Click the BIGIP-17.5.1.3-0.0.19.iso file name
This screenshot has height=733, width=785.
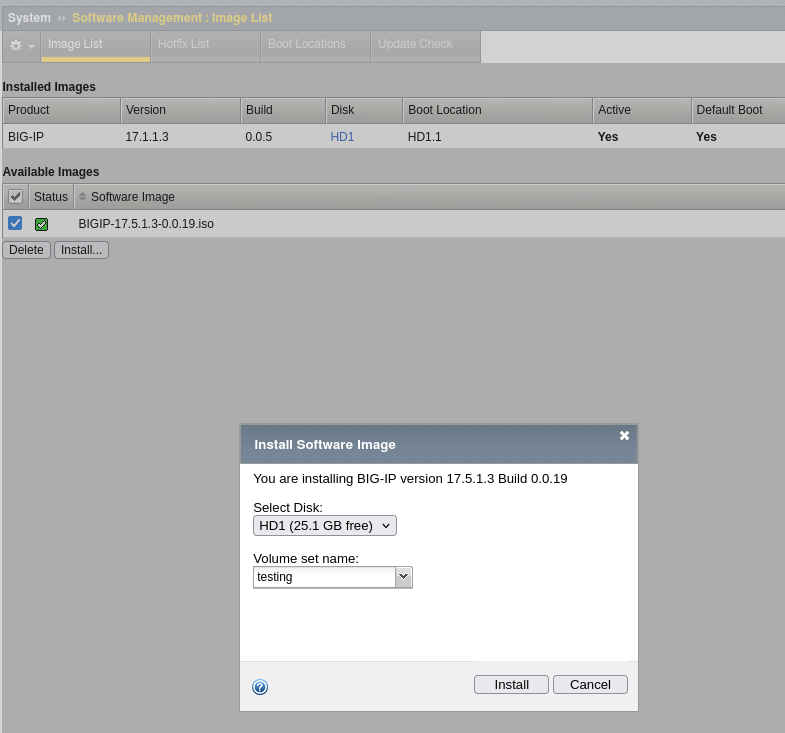[x=146, y=223]
